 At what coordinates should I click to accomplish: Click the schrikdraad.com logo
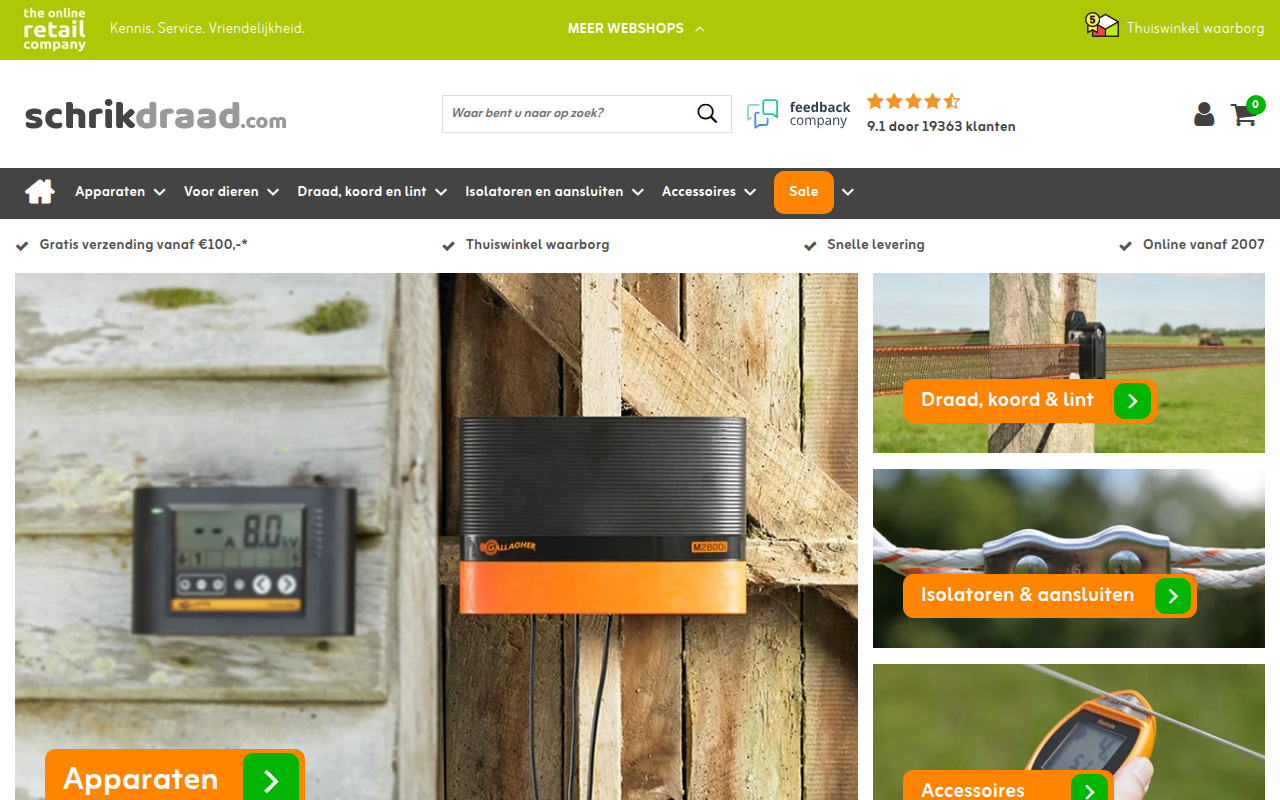click(156, 116)
